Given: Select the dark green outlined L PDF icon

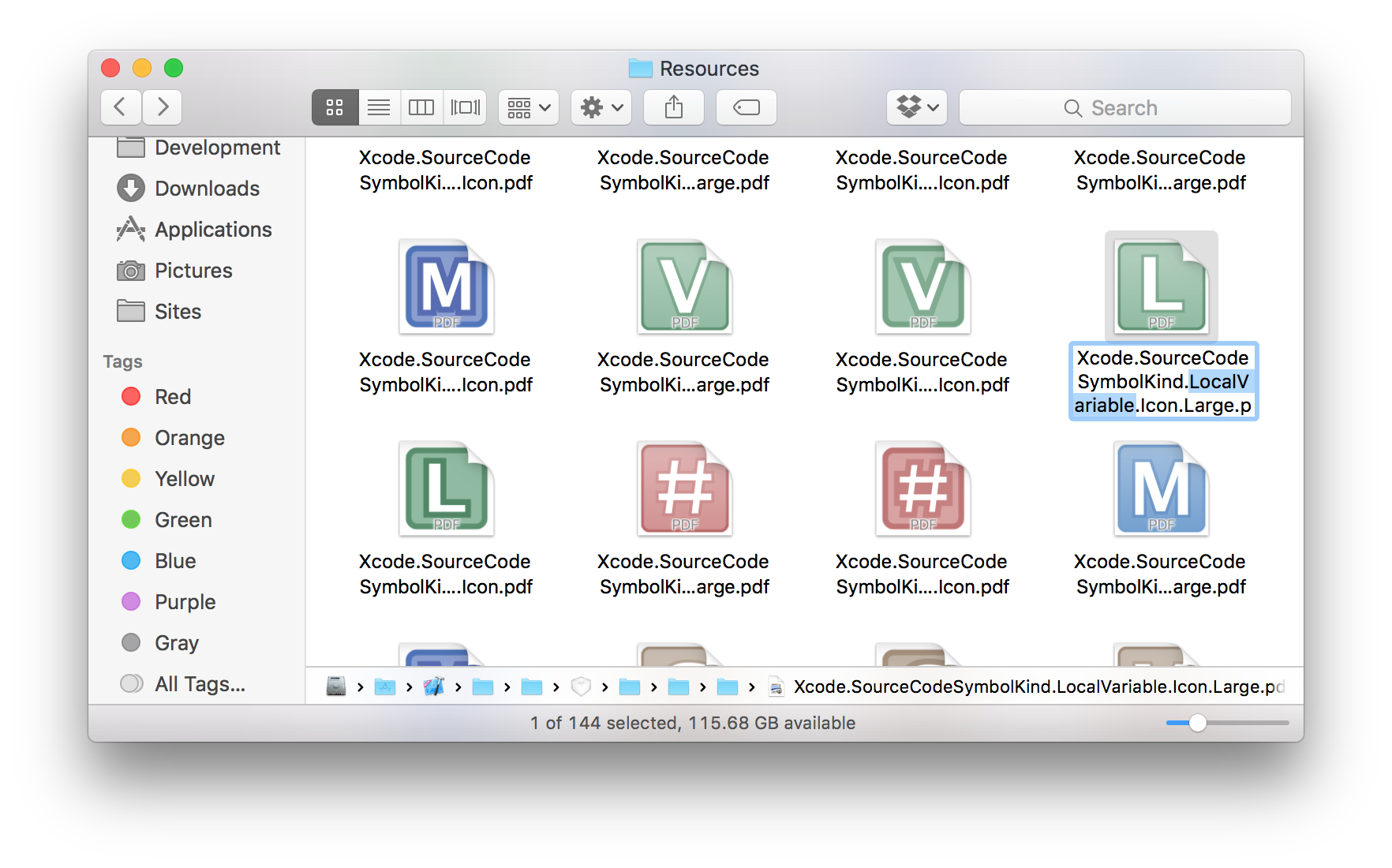Looking at the screenshot, I should 447,489.
